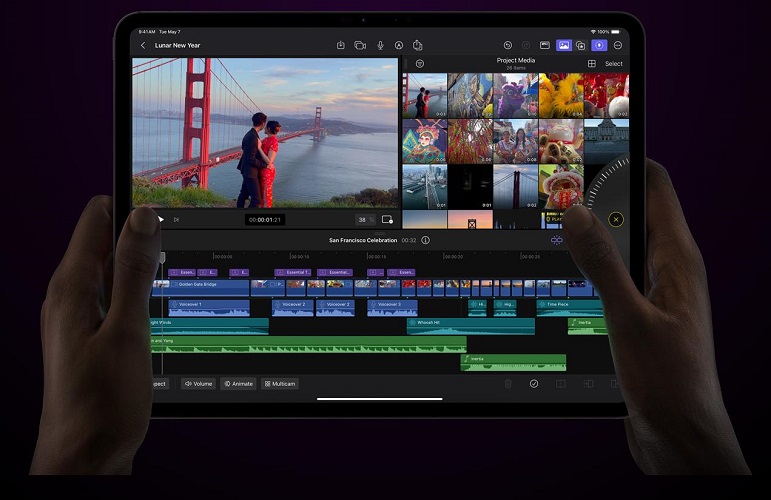The height and width of the screenshot is (500, 771).
Task: Select the lucky cat figurine thumbnail
Action: click(561, 141)
